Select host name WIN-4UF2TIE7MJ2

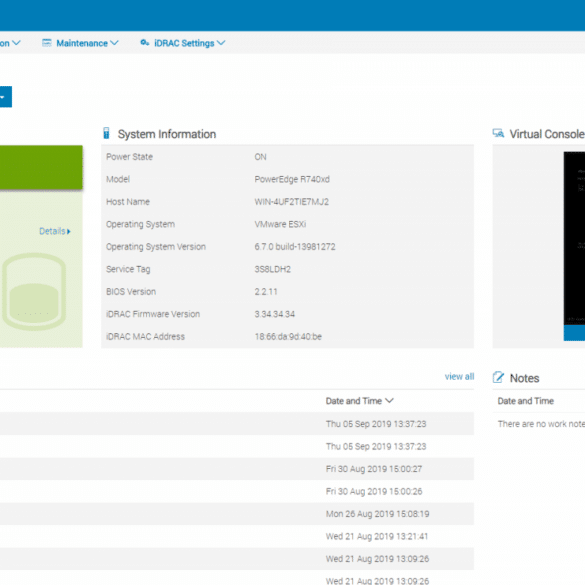[x=292, y=202]
